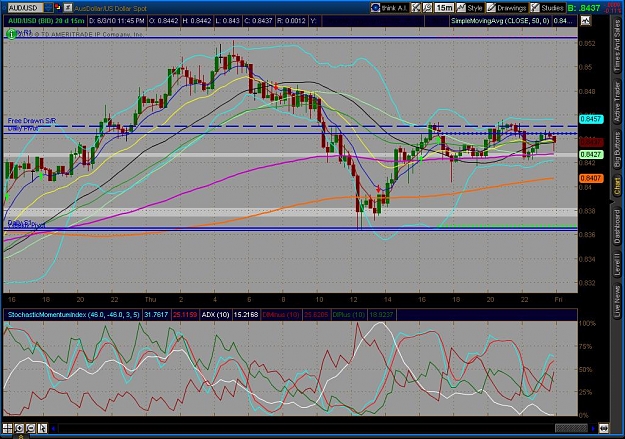Click the L: 0.843 low value

point(227,21)
